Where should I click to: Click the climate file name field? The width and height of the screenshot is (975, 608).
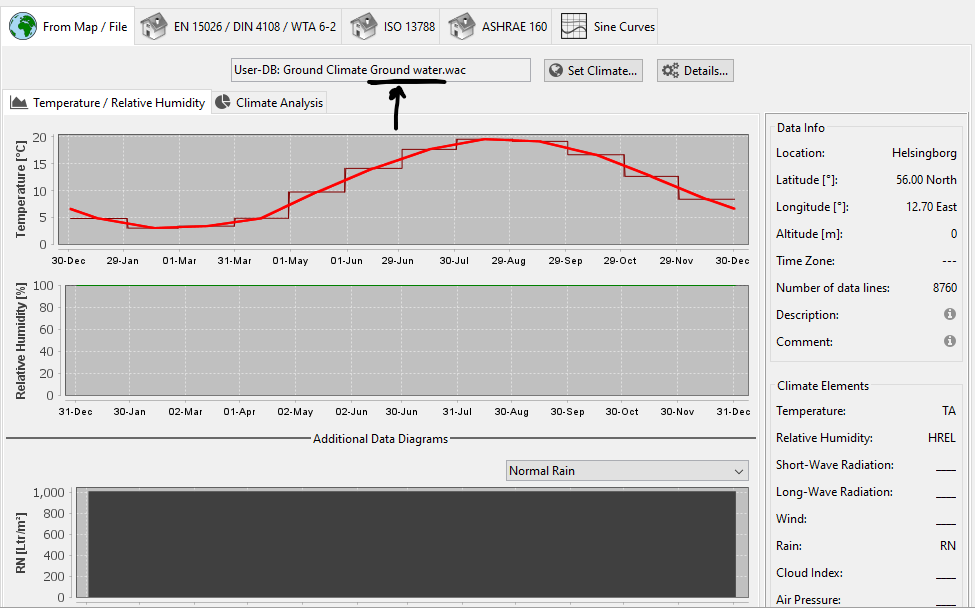[380, 70]
